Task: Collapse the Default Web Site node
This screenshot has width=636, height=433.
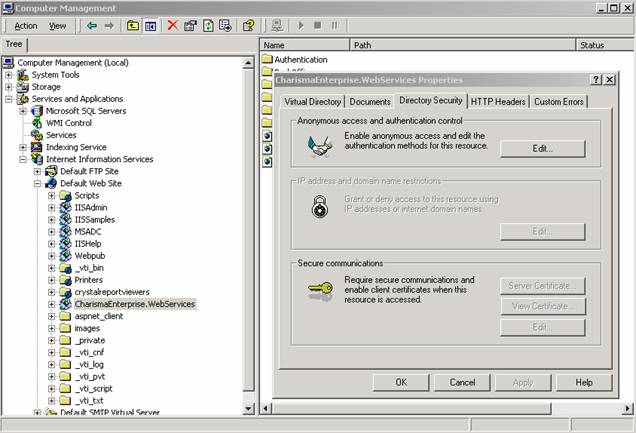Action: click(37, 184)
